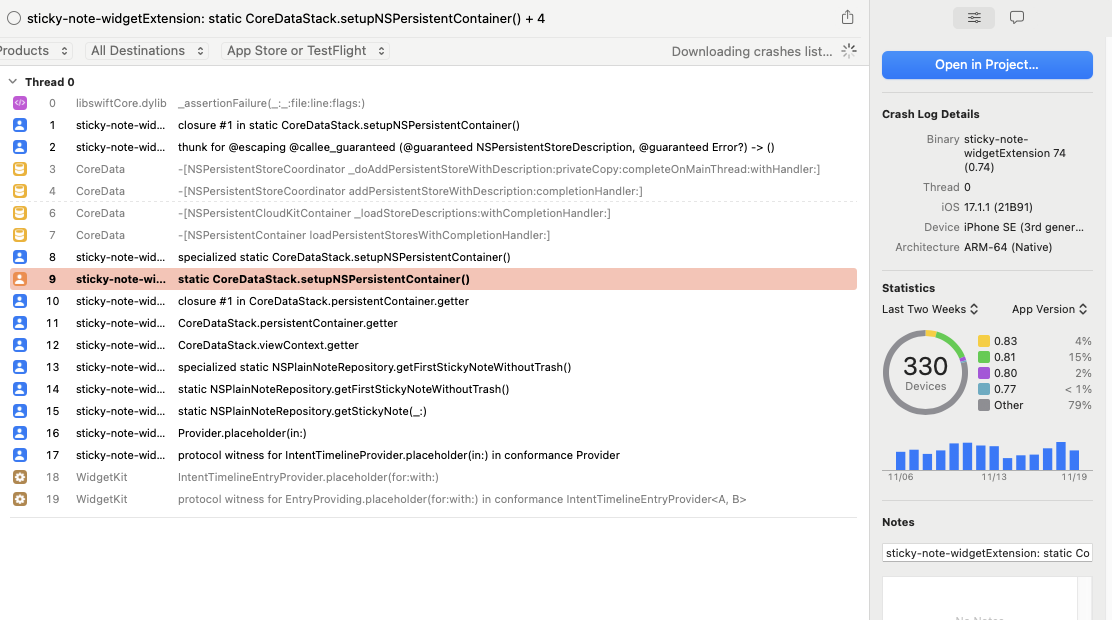The image size is (1112, 620).
Task: Select addPersistentStoreWithDescription:completionHandler frame
Action: pyautogui.click(x=410, y=191)
